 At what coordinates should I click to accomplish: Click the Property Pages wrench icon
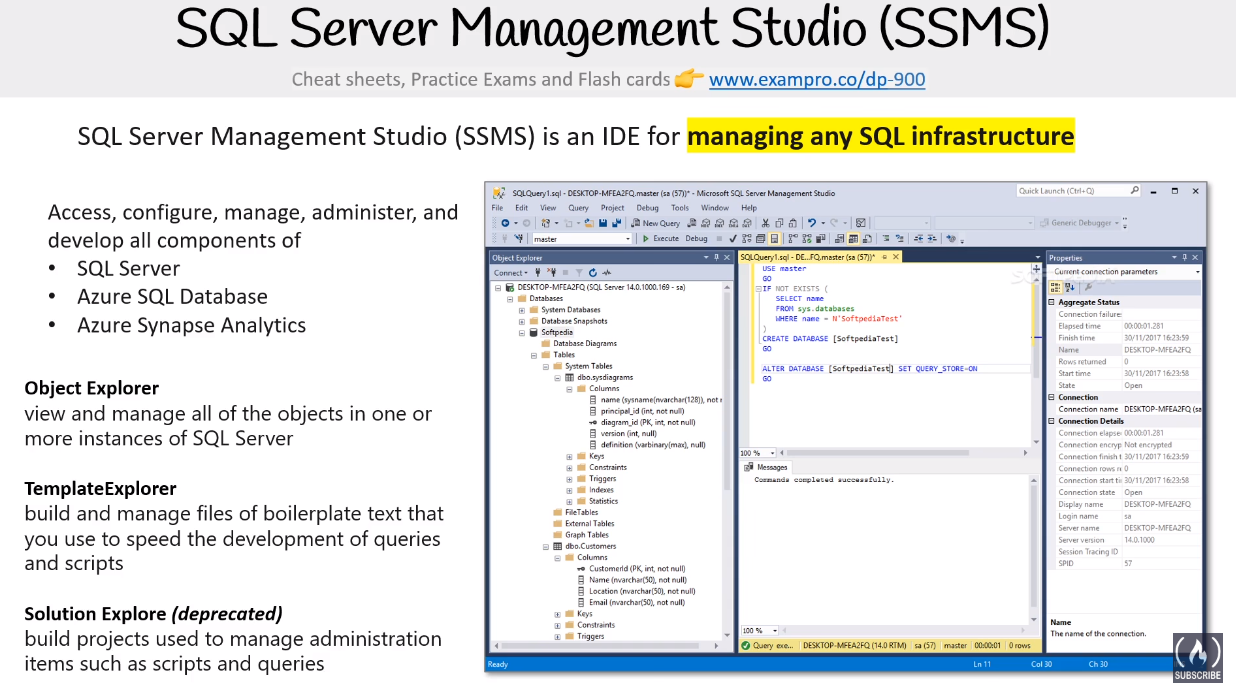point(1088,287)
